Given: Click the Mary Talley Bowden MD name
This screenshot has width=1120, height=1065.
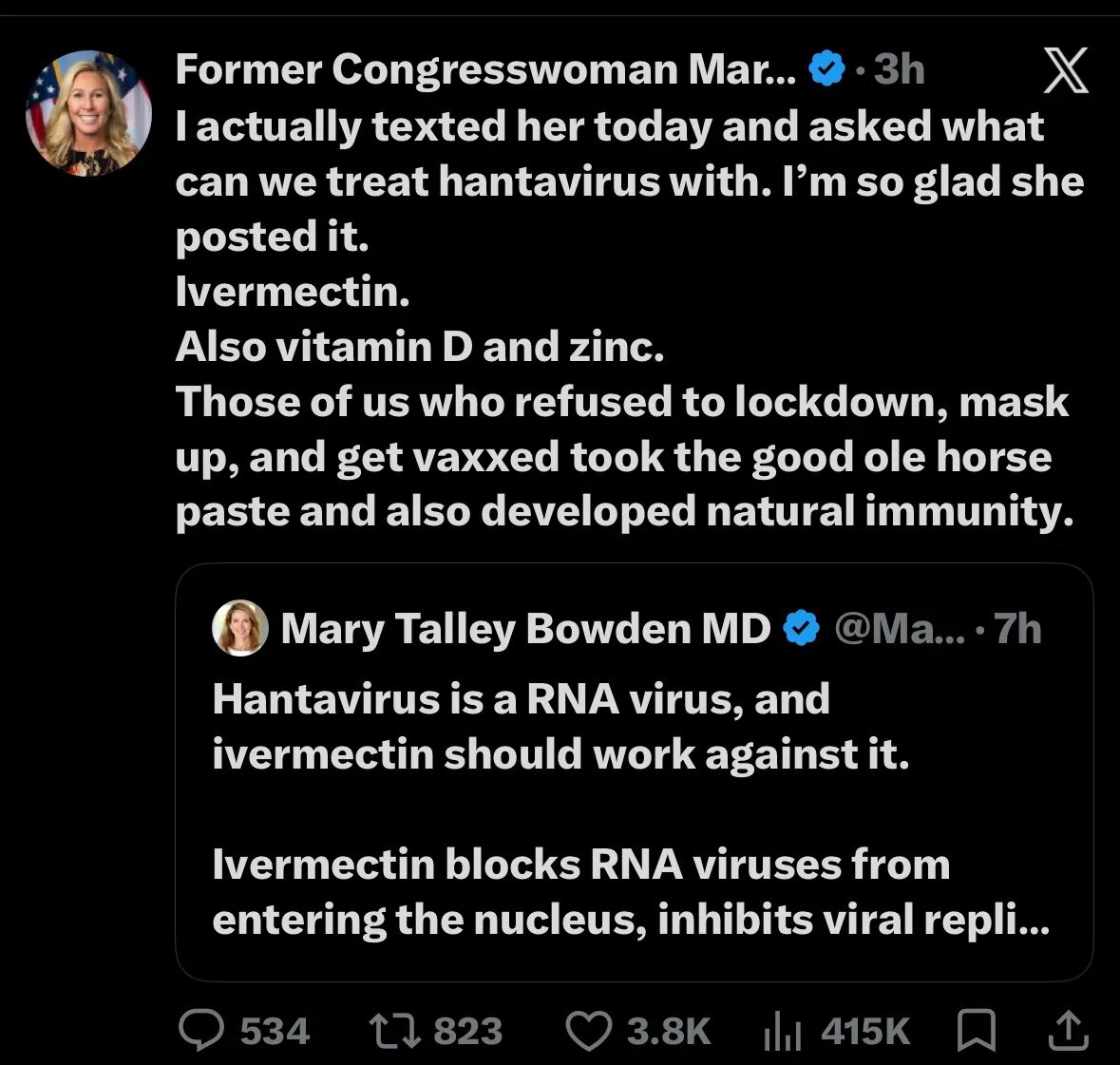Looking at the screenshot, I should point(525,629).
